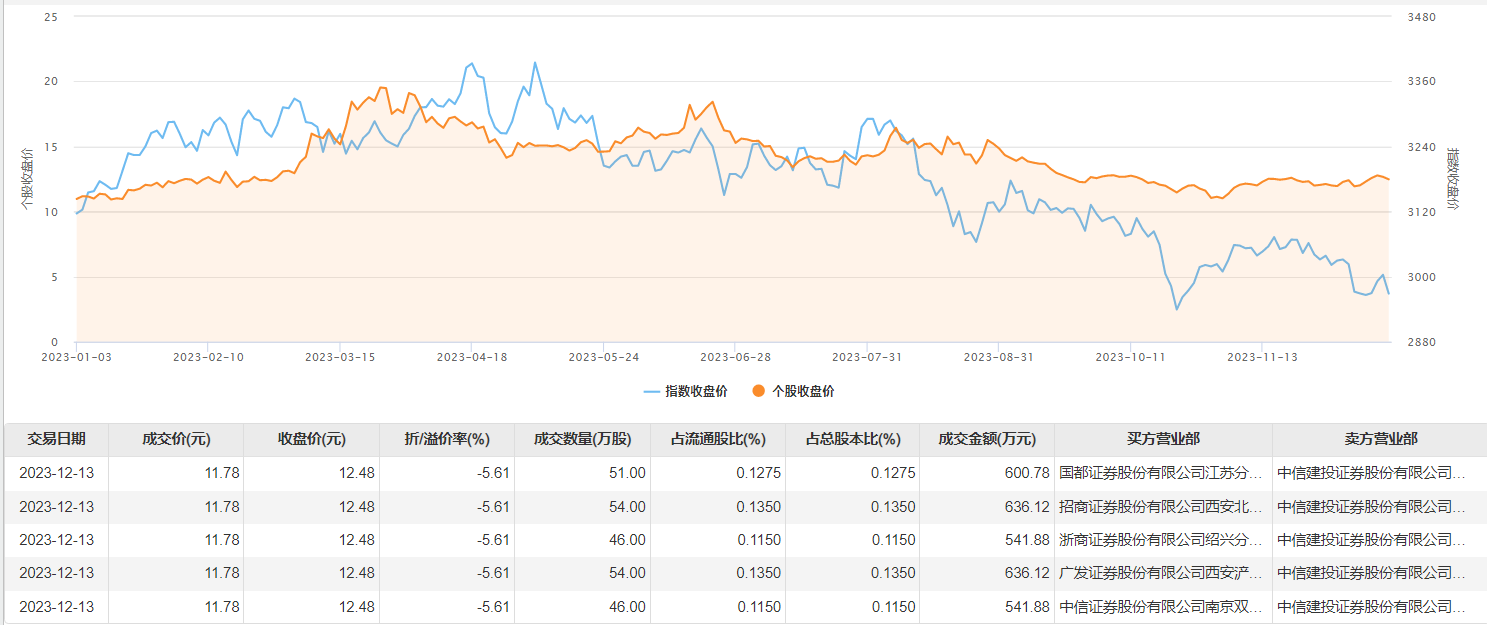1487x625 pixels.
Task: Select the 占流通股比(%) column header
Action: tap(717, 439)
